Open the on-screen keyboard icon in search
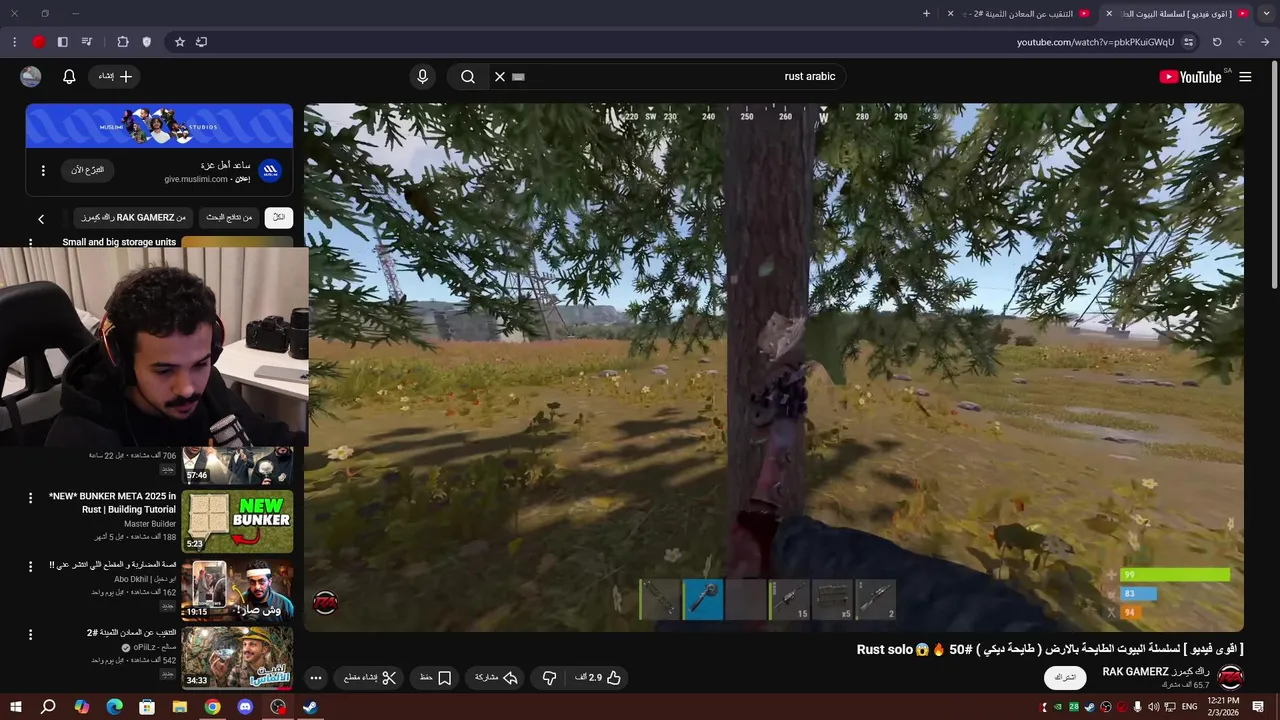 coord(518,77)
